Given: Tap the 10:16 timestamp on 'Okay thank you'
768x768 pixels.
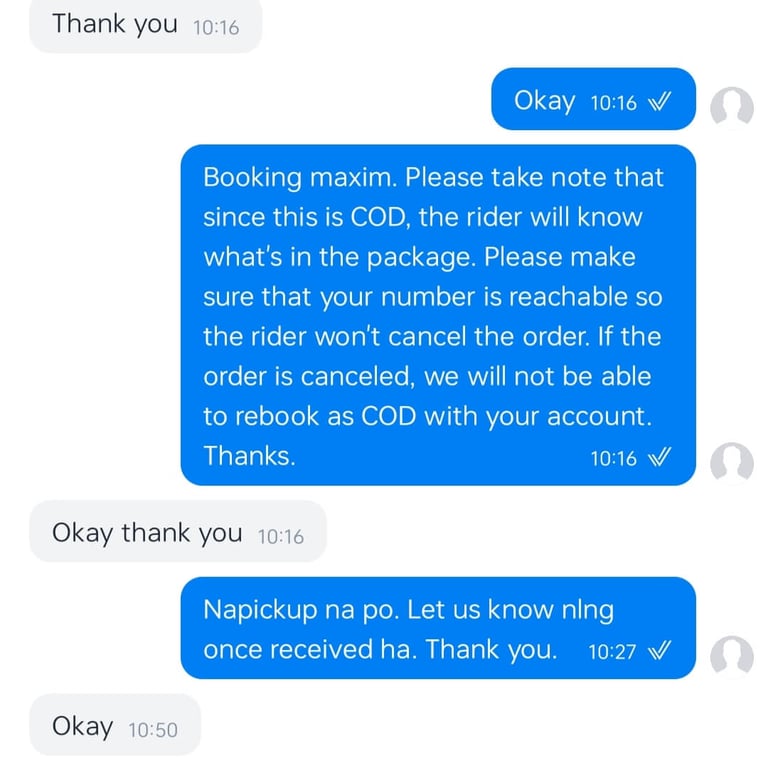Looking at the screenshot, I should (x=281, y=537).
